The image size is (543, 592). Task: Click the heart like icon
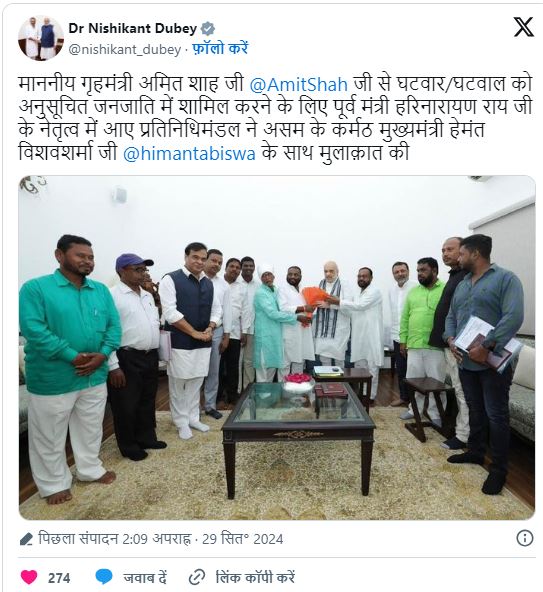[x=29, y=577]
